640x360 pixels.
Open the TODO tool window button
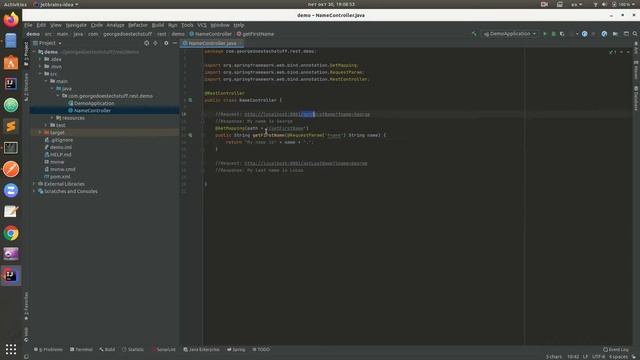point(261,349)
